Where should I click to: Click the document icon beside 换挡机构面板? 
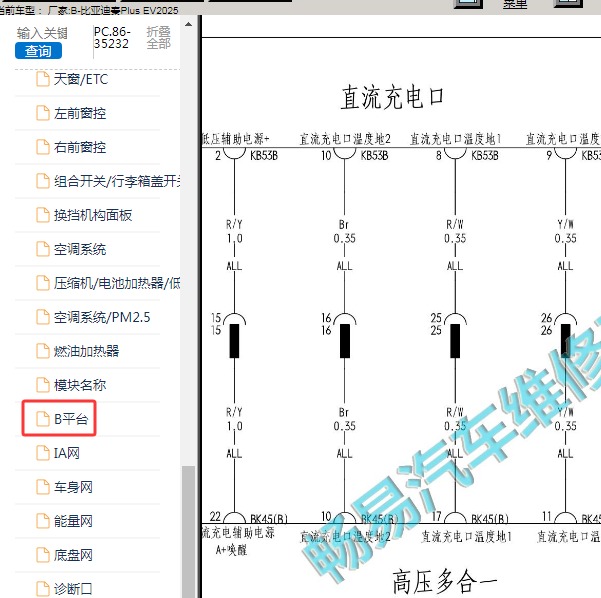43,215
